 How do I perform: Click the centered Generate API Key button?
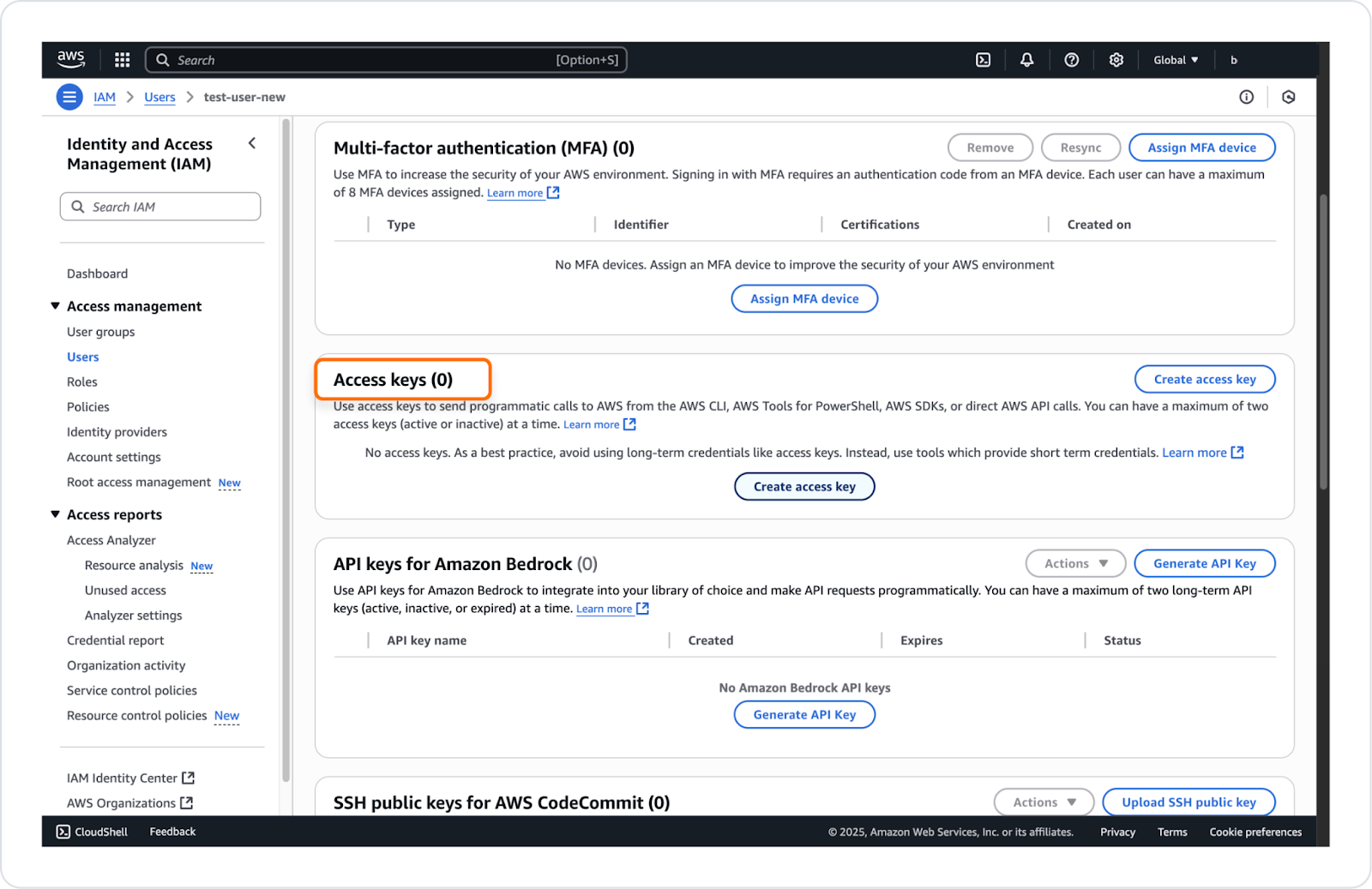click(x=804, y=714)
